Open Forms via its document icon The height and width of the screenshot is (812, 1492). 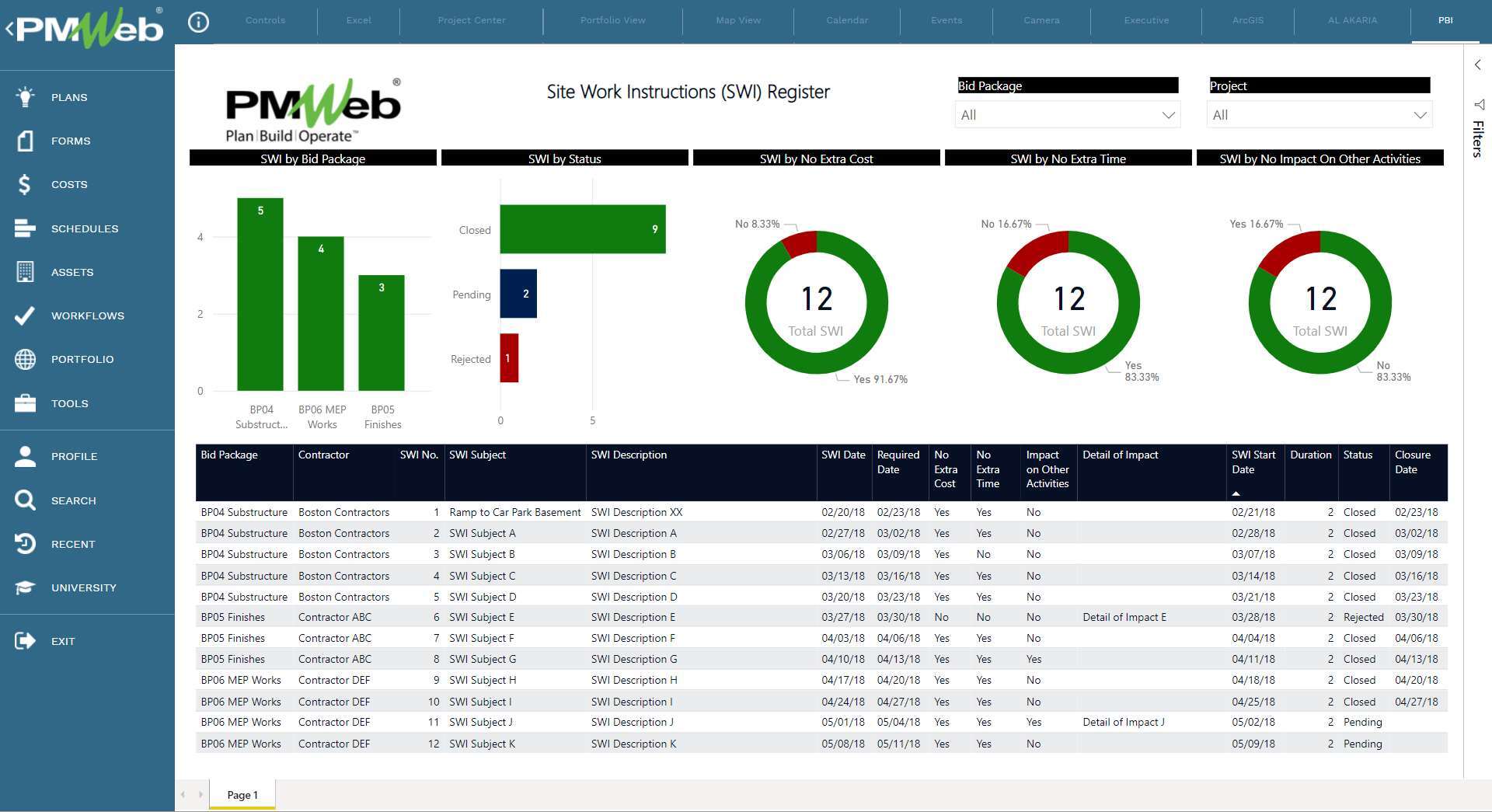tap(25, 141)
